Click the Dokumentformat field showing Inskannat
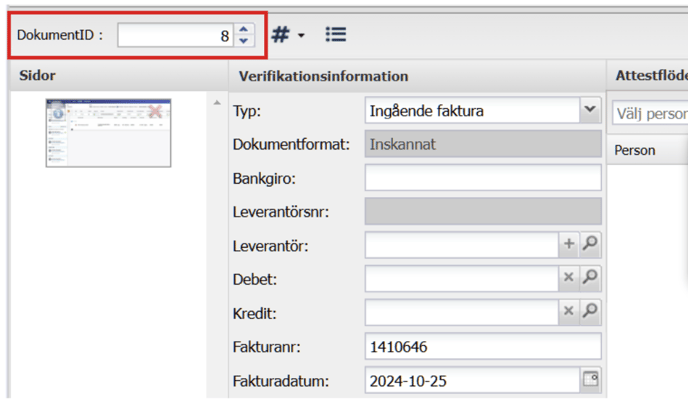The image size is (688, 401). 483,144
